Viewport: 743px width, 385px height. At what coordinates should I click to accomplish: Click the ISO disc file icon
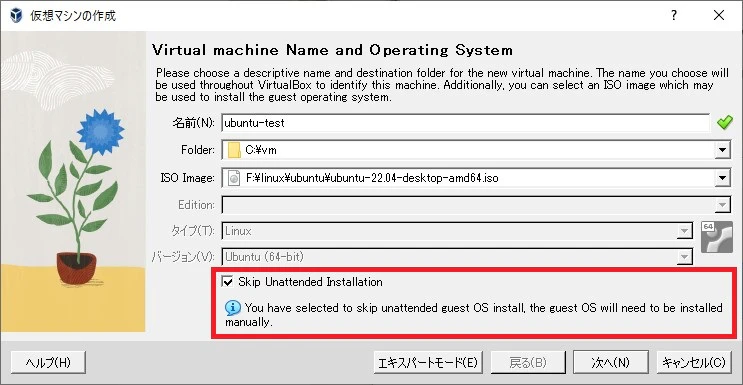[x=234, y=178]
